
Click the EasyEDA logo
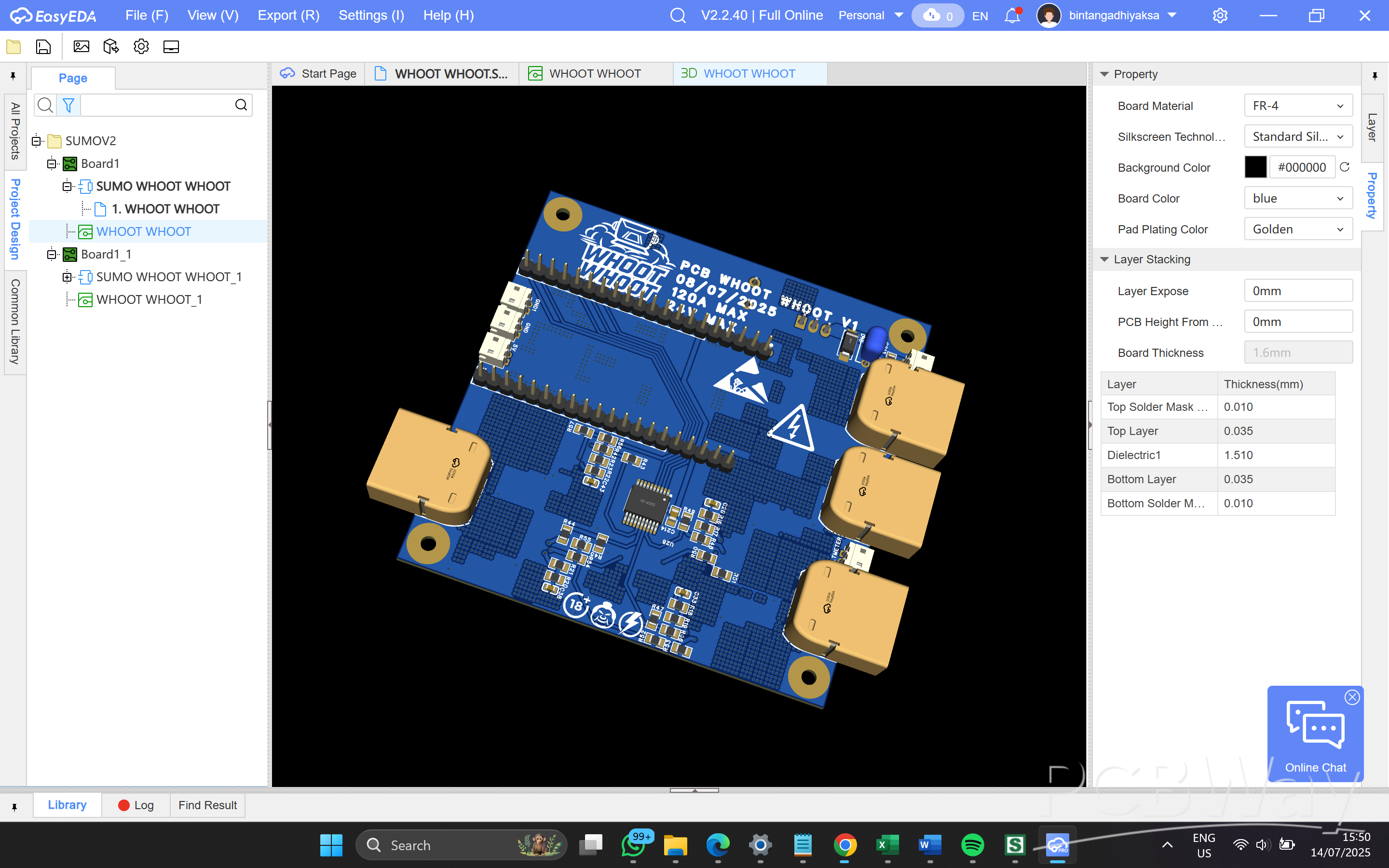54,15
